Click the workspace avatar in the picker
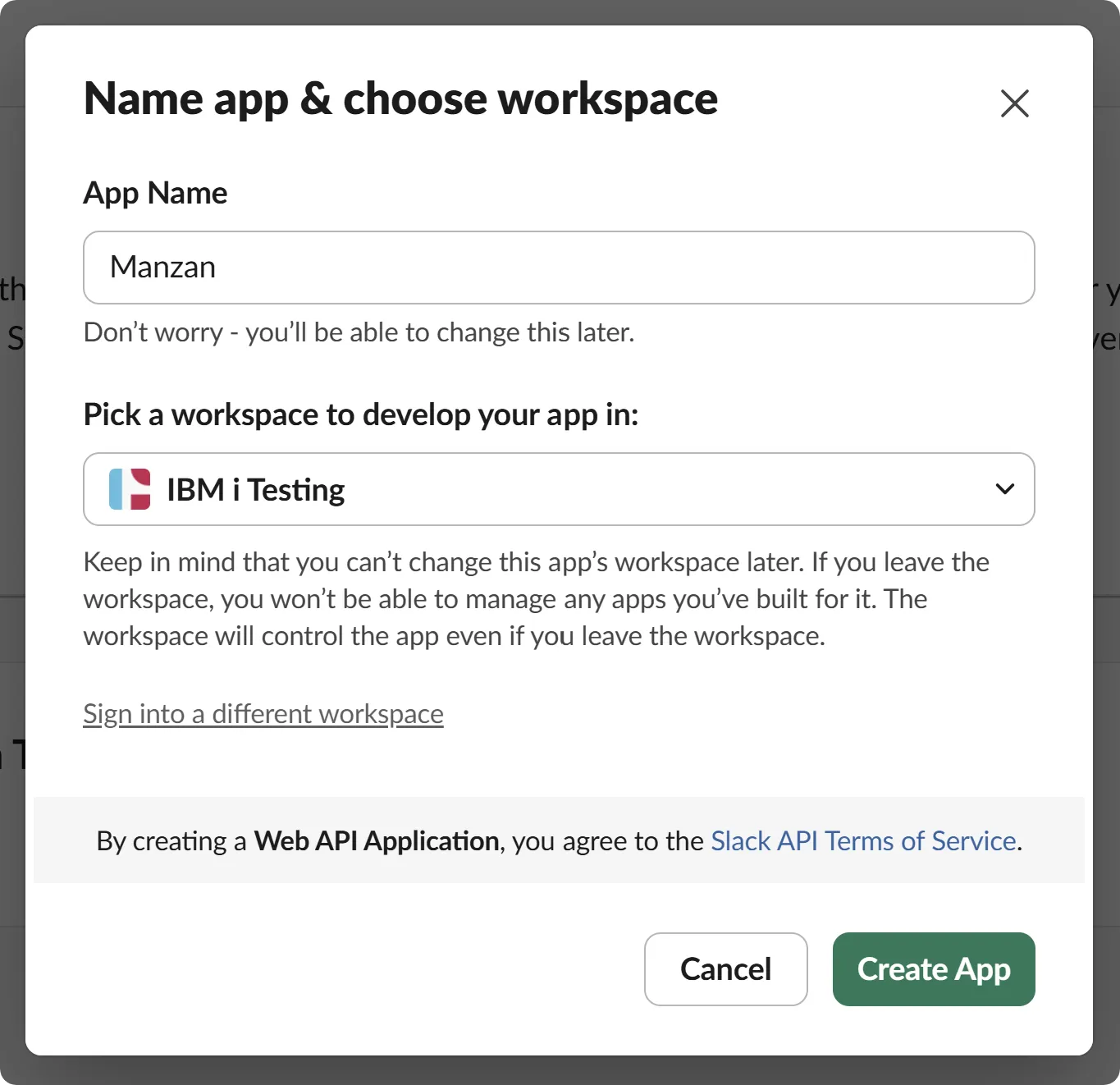The height and width of the screenshot is (1085, 1120). [x=129, y=489]
